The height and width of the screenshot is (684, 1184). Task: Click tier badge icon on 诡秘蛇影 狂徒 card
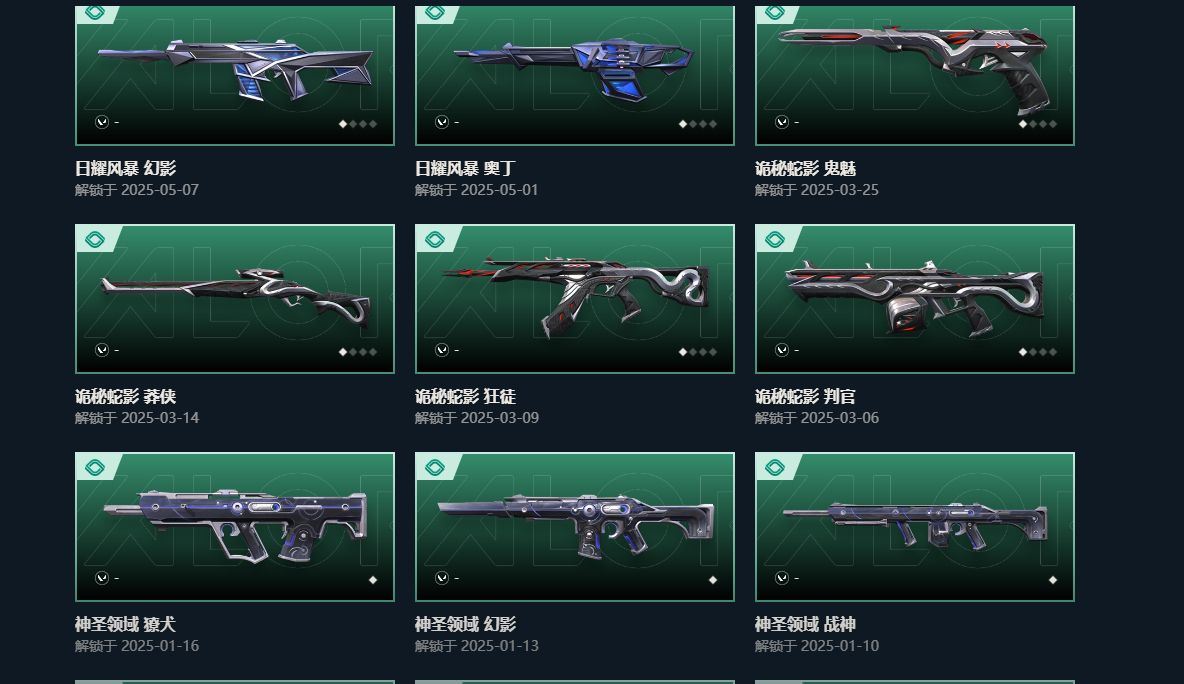coord(435,239)
